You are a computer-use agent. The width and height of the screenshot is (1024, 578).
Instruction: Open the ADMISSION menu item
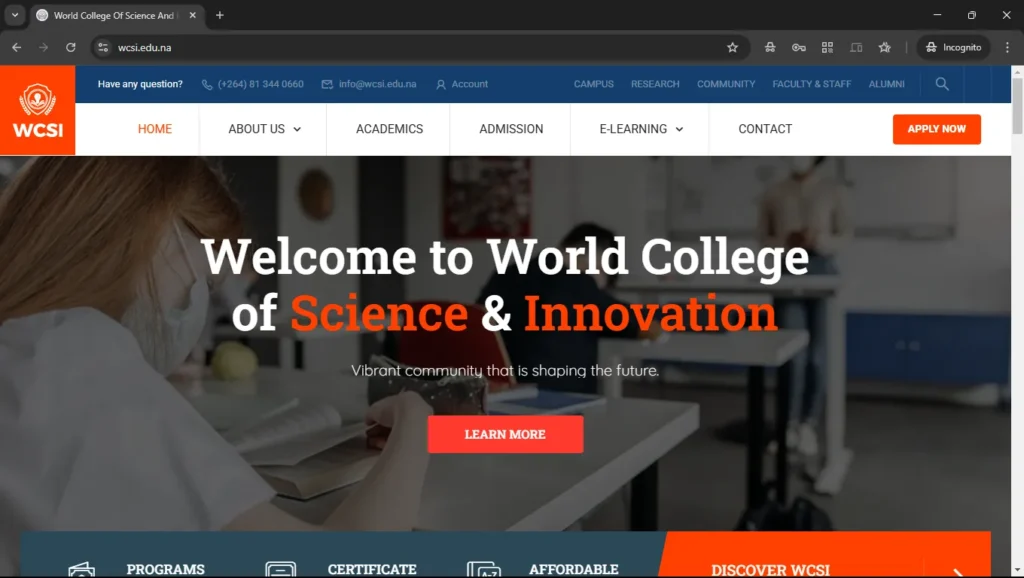click(511, 129)
